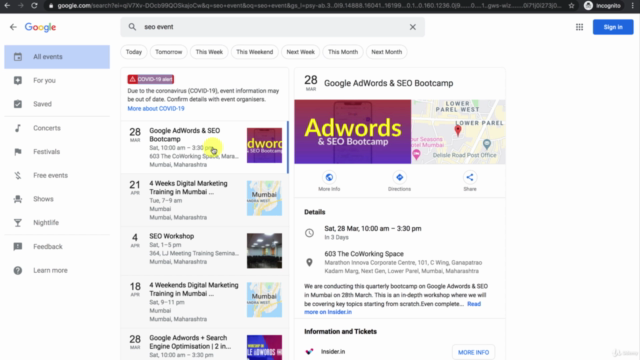
Task: Open large Adwords & SEO Bootcamp banner image
Action: coord(353,132)
